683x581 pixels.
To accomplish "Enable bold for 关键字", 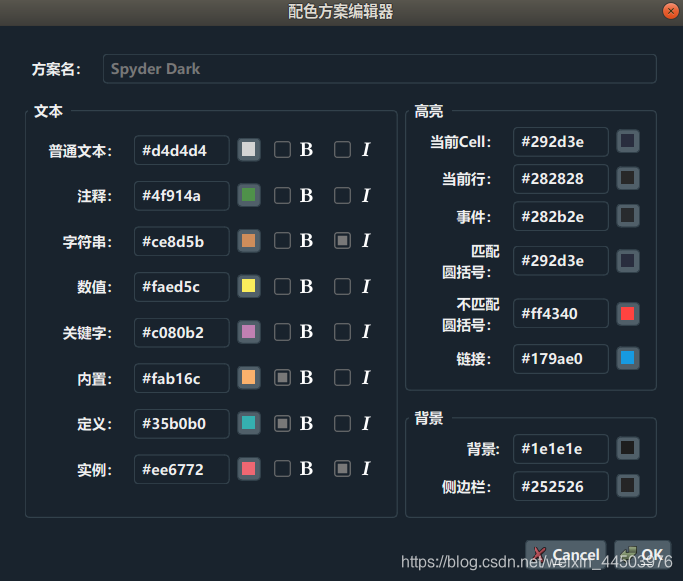I will (x=282, y=332).
